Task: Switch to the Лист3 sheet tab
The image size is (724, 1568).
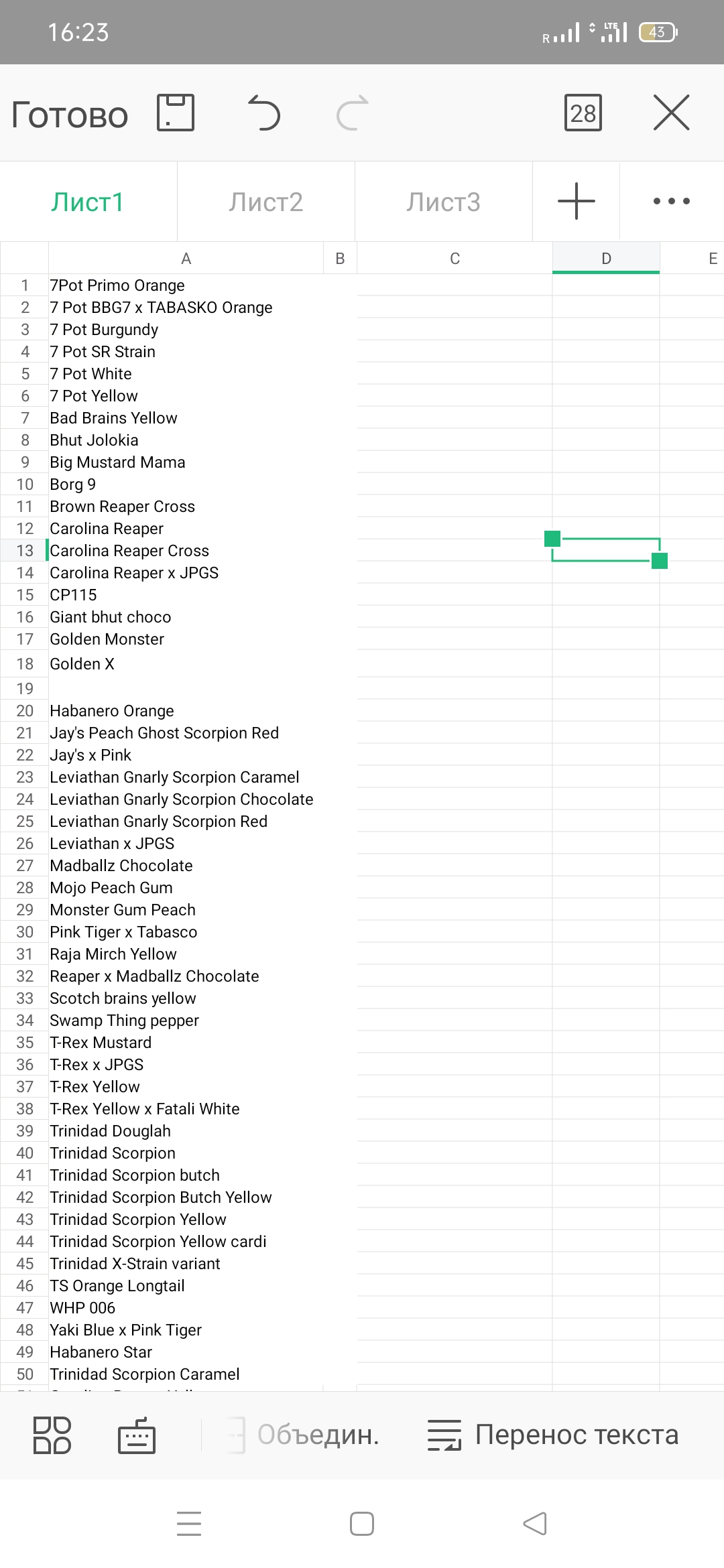Action: pos(444,202)
